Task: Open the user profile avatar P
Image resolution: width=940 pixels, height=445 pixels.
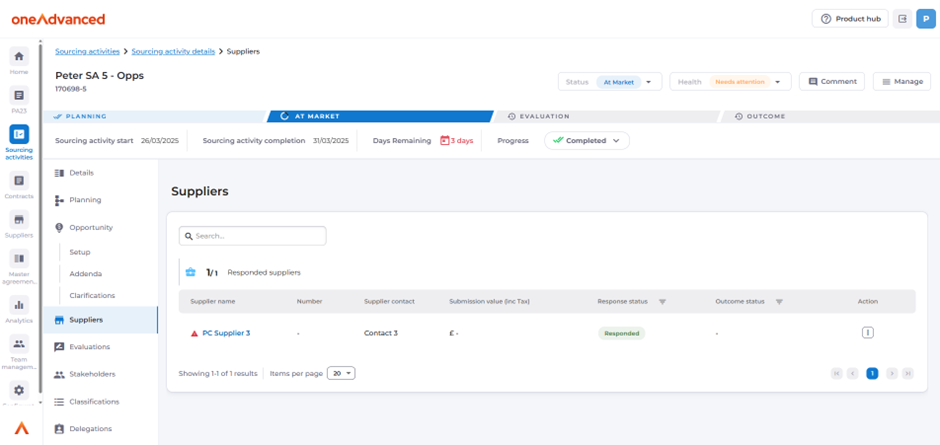Action: 926,19
